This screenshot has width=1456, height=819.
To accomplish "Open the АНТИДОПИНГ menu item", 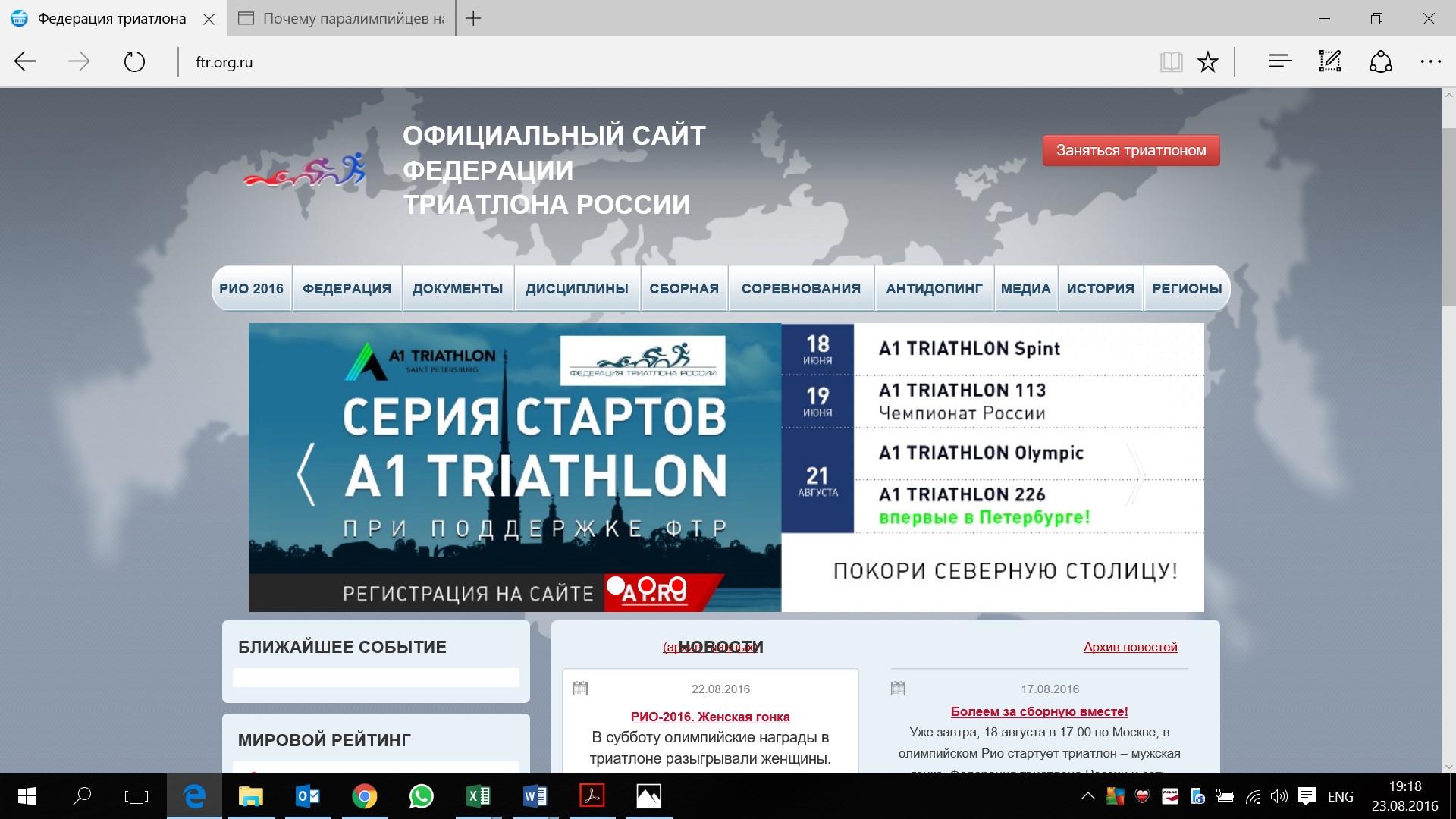I will [x=934, y=289].
